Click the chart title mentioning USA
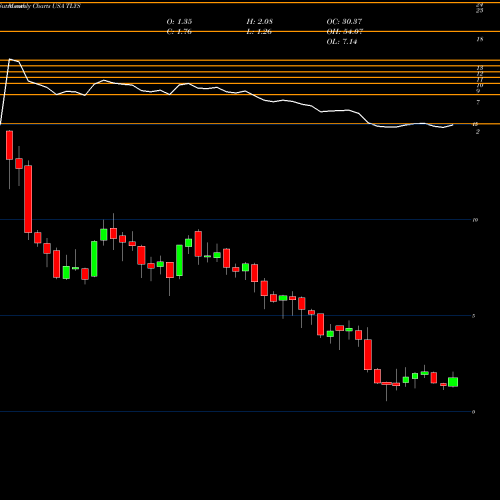Viewport: 500px width, 500px height. [40, 6]
